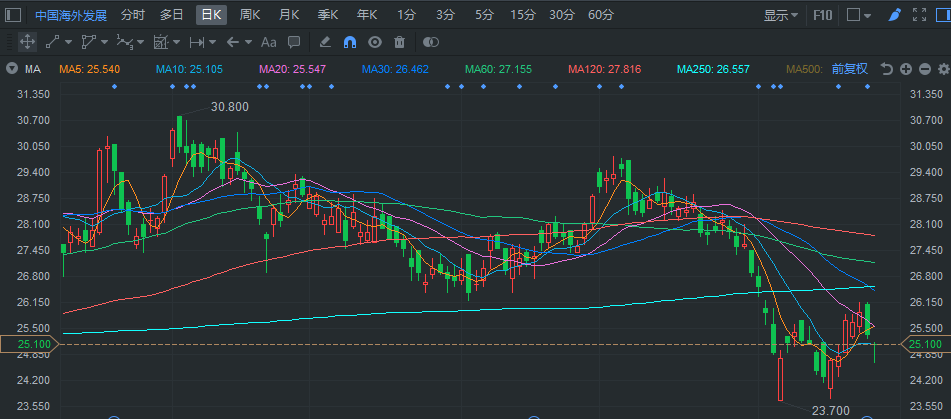Click the 中国海外发展 stock name
Screen dimensions: 951x419
coord(70,15)
